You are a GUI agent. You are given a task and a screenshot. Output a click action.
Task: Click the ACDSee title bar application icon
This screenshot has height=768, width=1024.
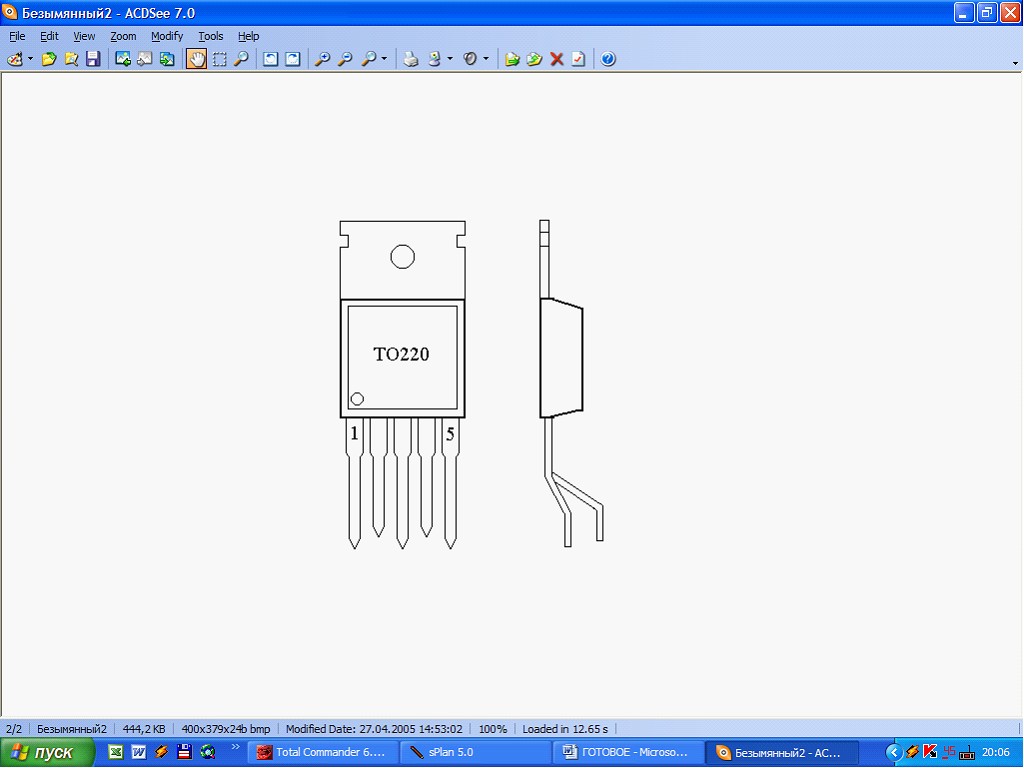coord(10,12)
